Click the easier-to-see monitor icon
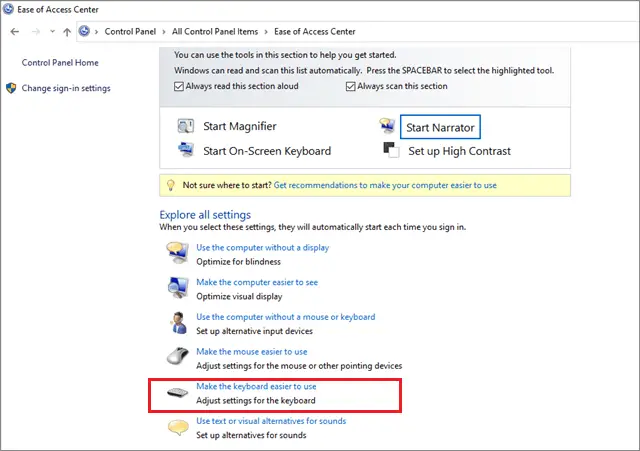 (x=178, y=287)
